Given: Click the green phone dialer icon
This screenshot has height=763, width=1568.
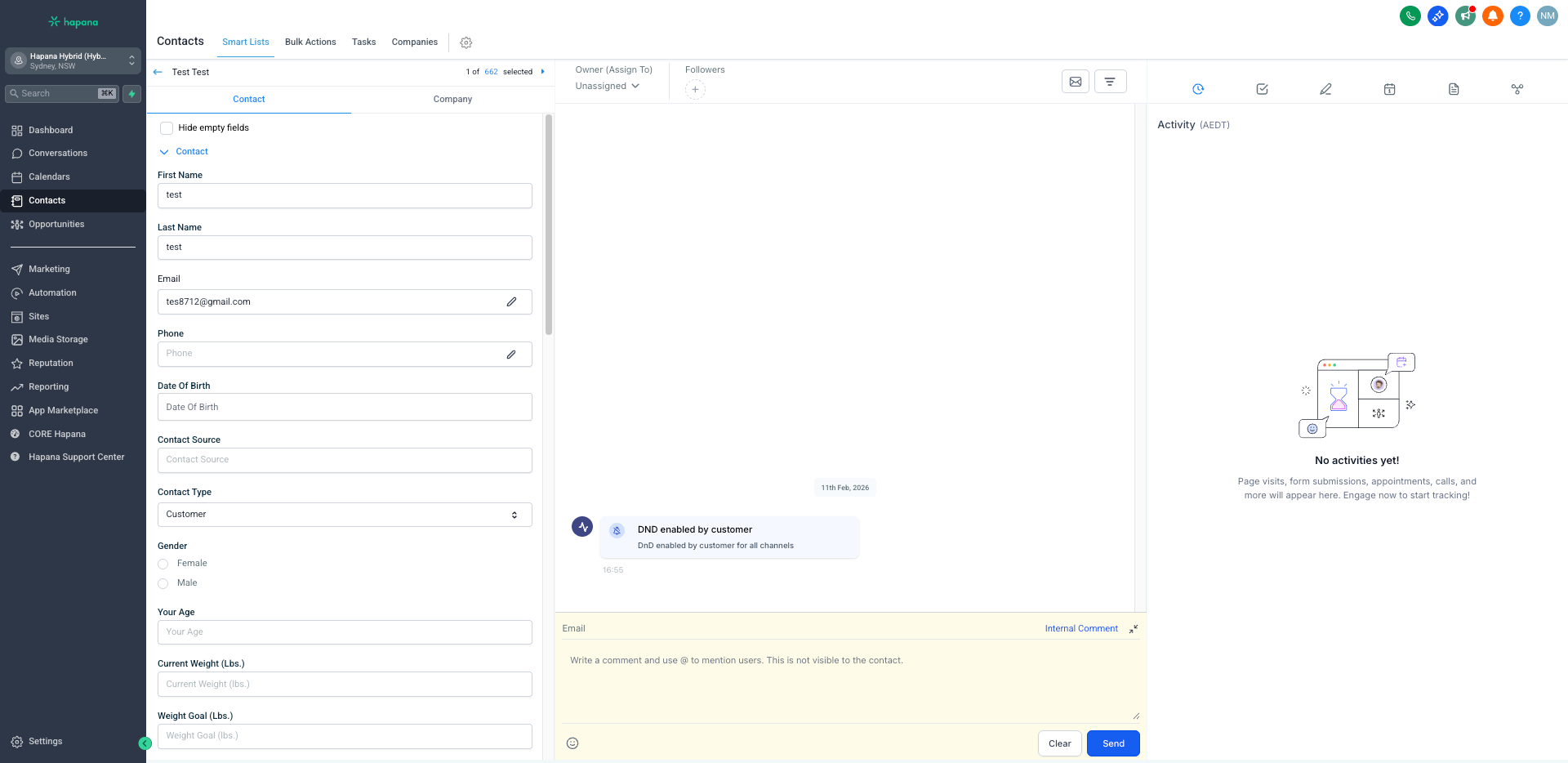Looking at the screenshot, I should click(x=1410, y=16).
